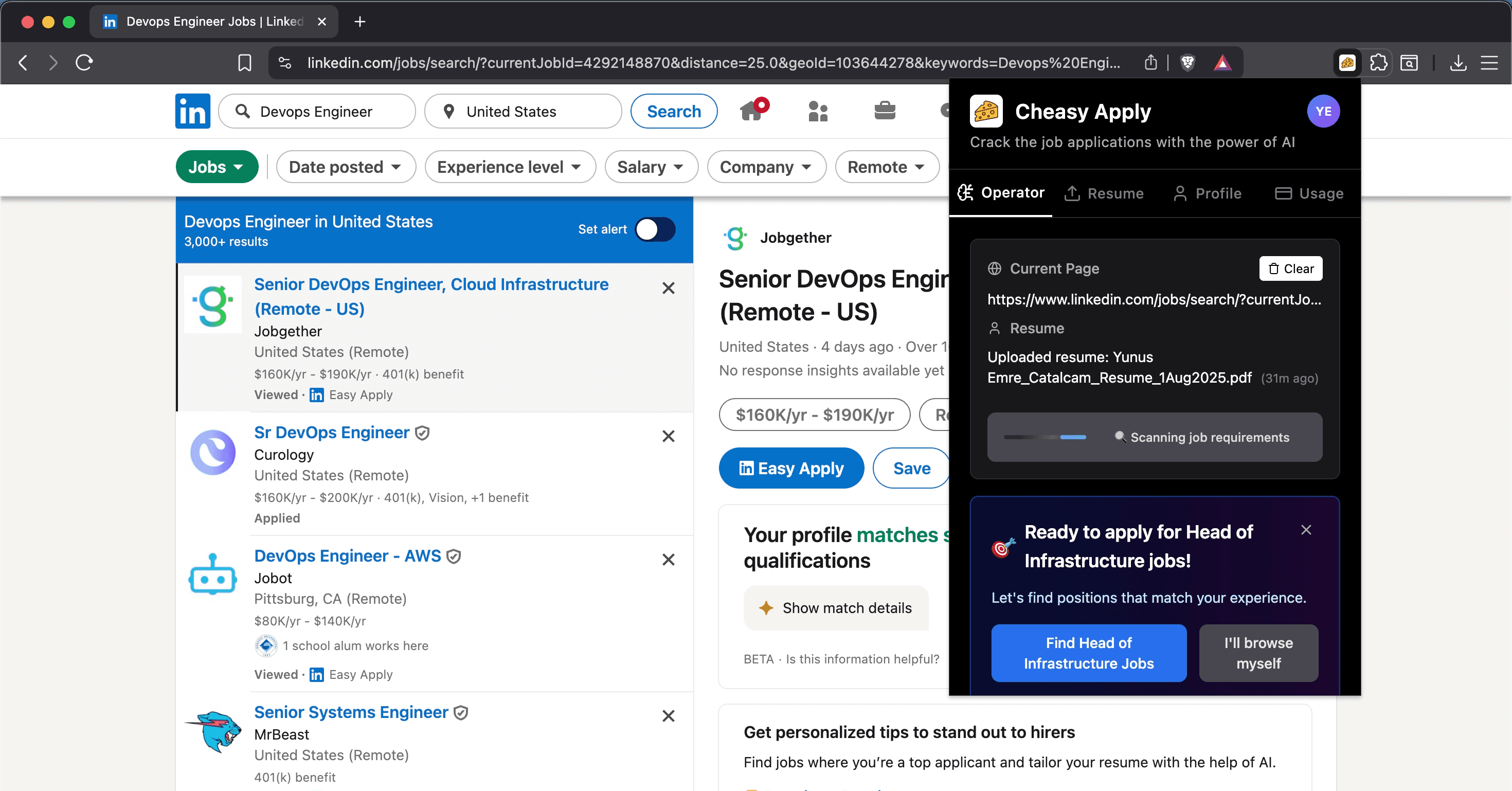
Task: Expand the Jobs filter dropdown
Action: click(217, 167)
